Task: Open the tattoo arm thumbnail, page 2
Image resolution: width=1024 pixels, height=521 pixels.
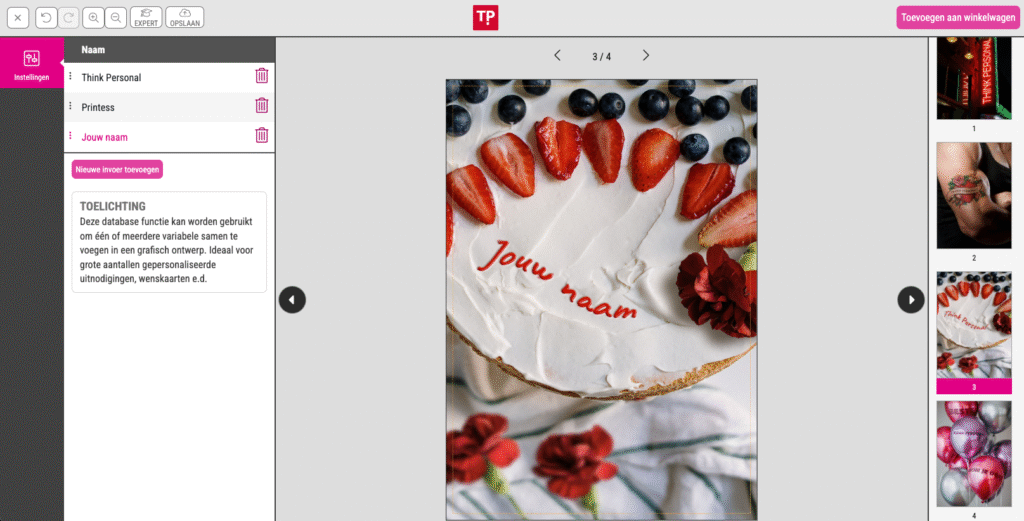Action: point(973,196)
